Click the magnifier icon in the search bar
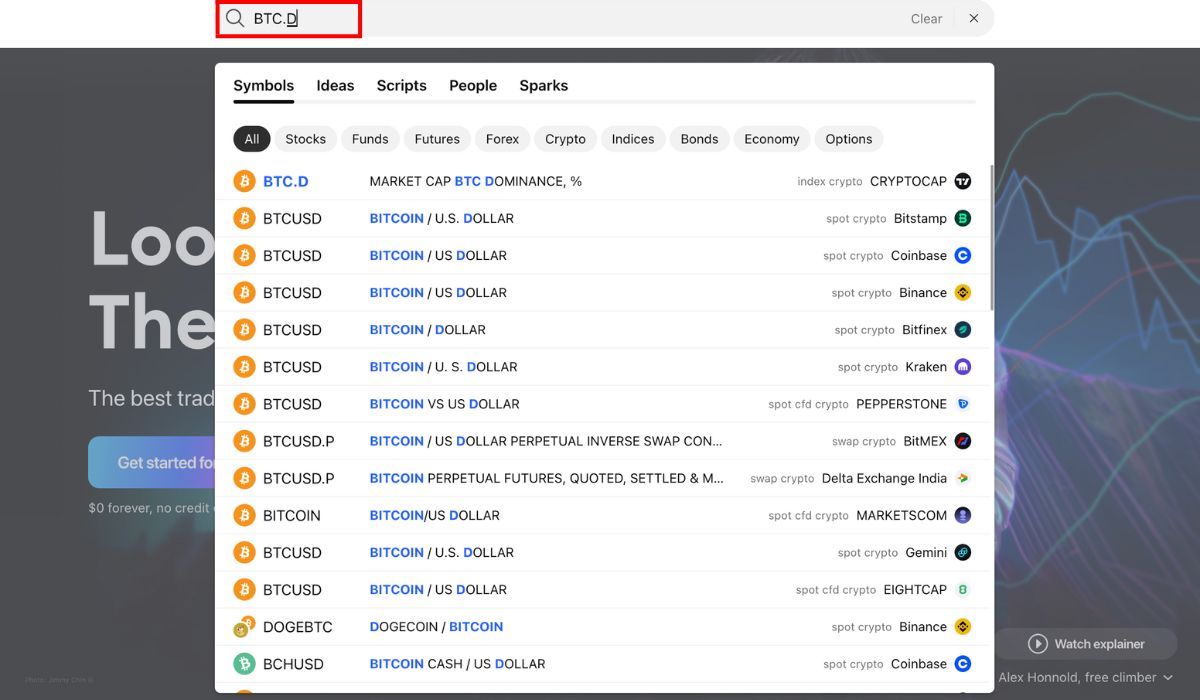This screenshot has width=1200, height=700. 235,19
